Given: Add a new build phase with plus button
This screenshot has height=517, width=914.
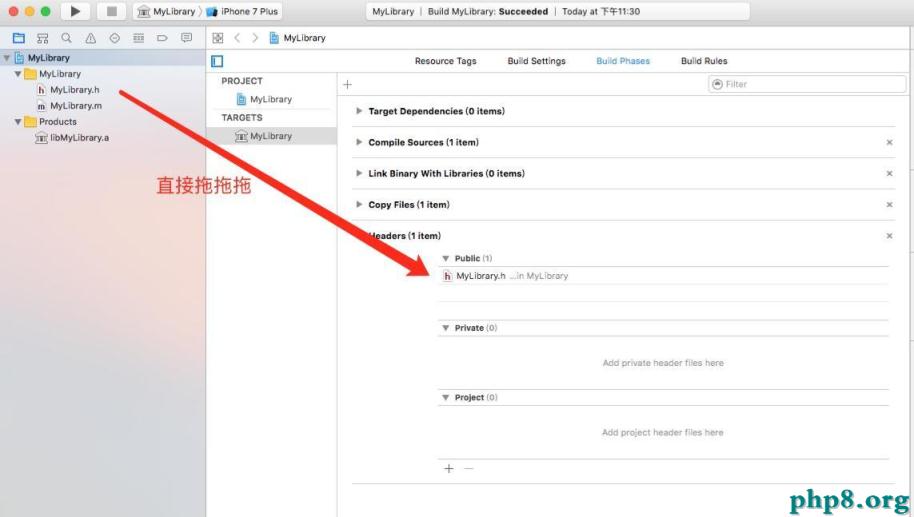Looking at the screenshot, I should 347,85.
